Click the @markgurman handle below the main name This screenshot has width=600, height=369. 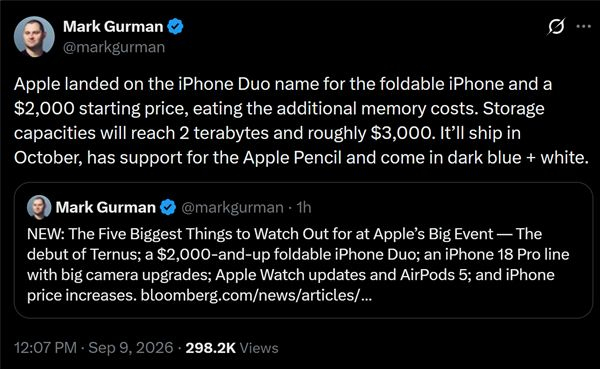coord(114,47)
